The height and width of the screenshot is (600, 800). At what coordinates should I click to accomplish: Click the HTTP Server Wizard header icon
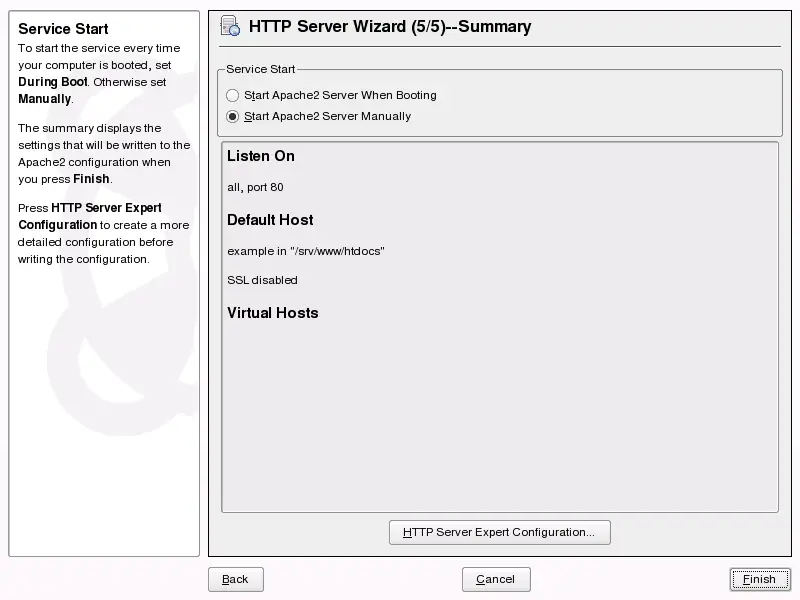click(231, 26)
